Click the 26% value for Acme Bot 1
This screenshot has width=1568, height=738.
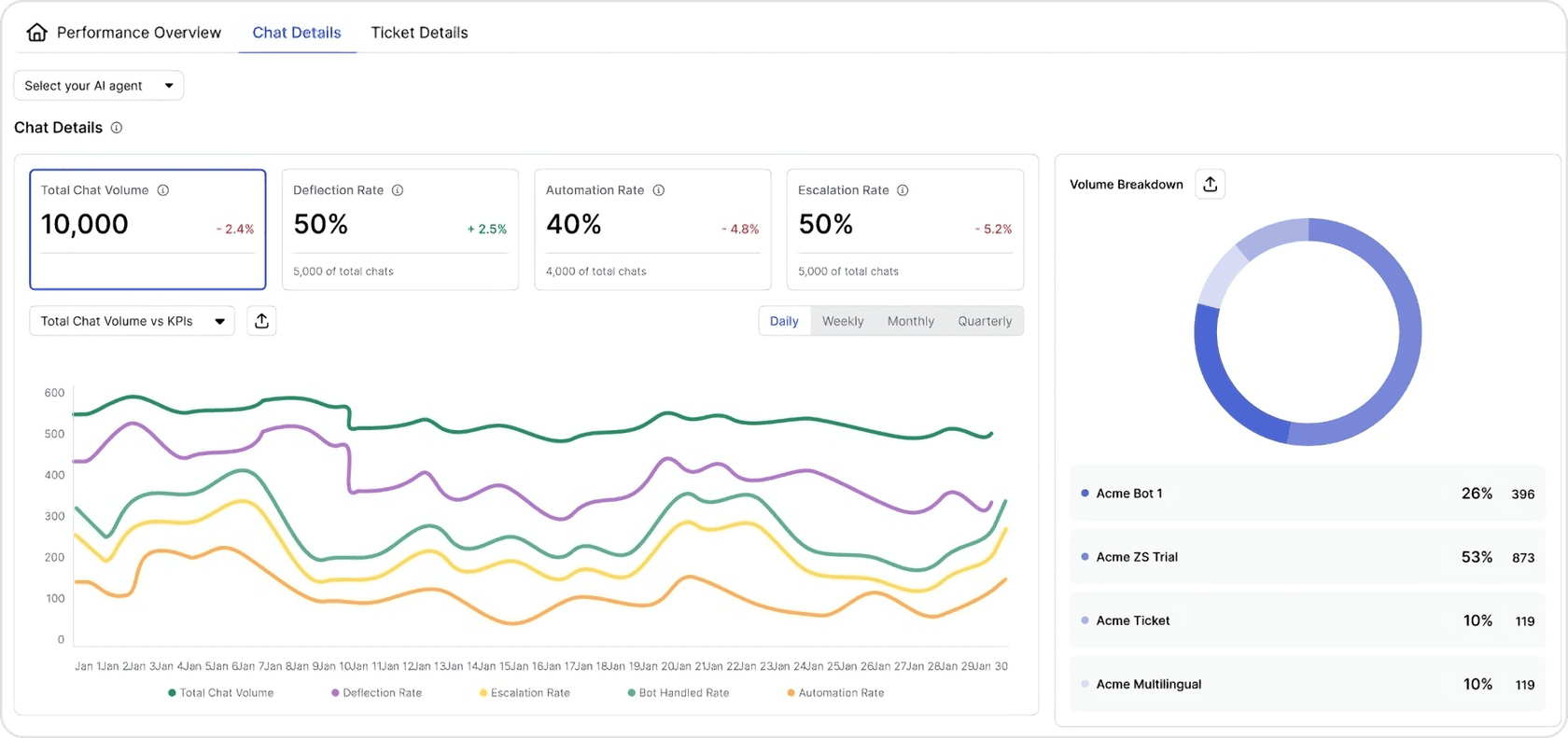coord(1477,494)
